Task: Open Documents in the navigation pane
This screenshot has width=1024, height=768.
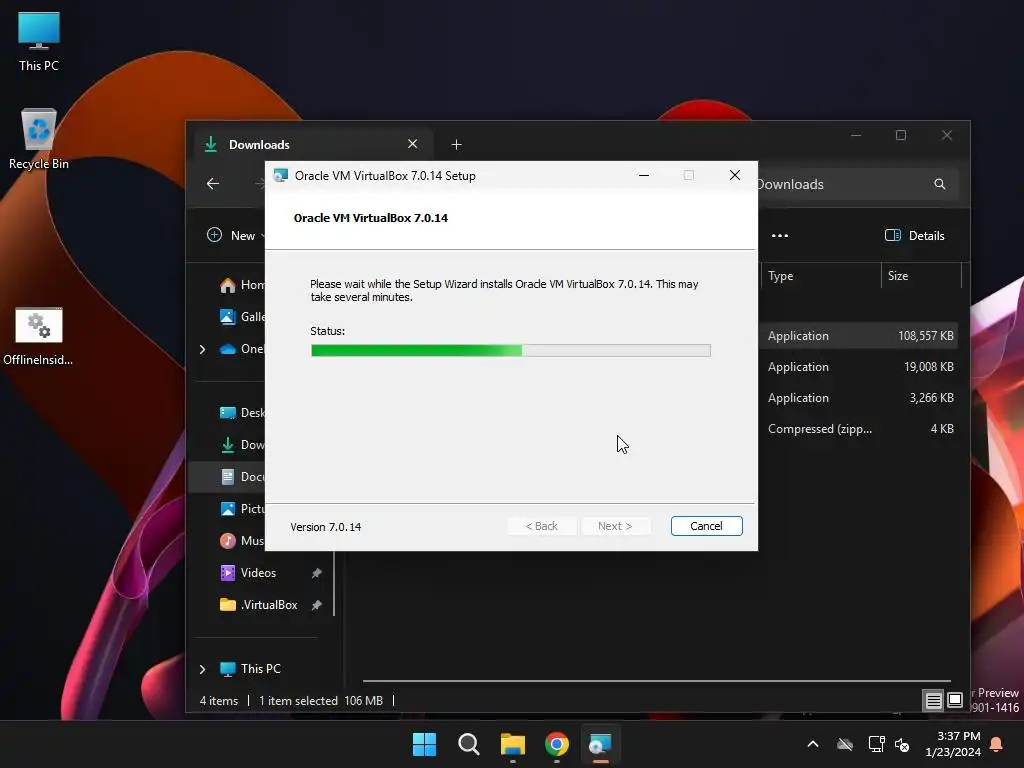Action: point(242,477)
